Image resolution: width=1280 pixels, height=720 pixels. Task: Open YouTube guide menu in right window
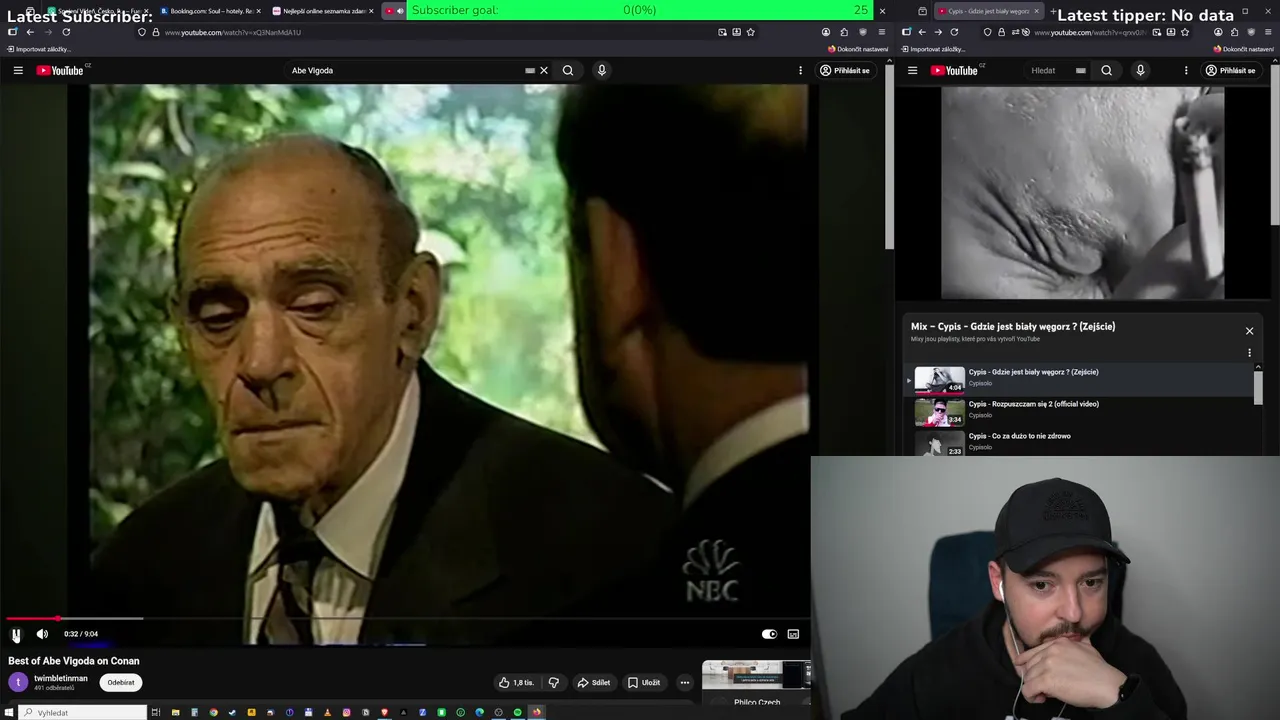tap(912, 70)
